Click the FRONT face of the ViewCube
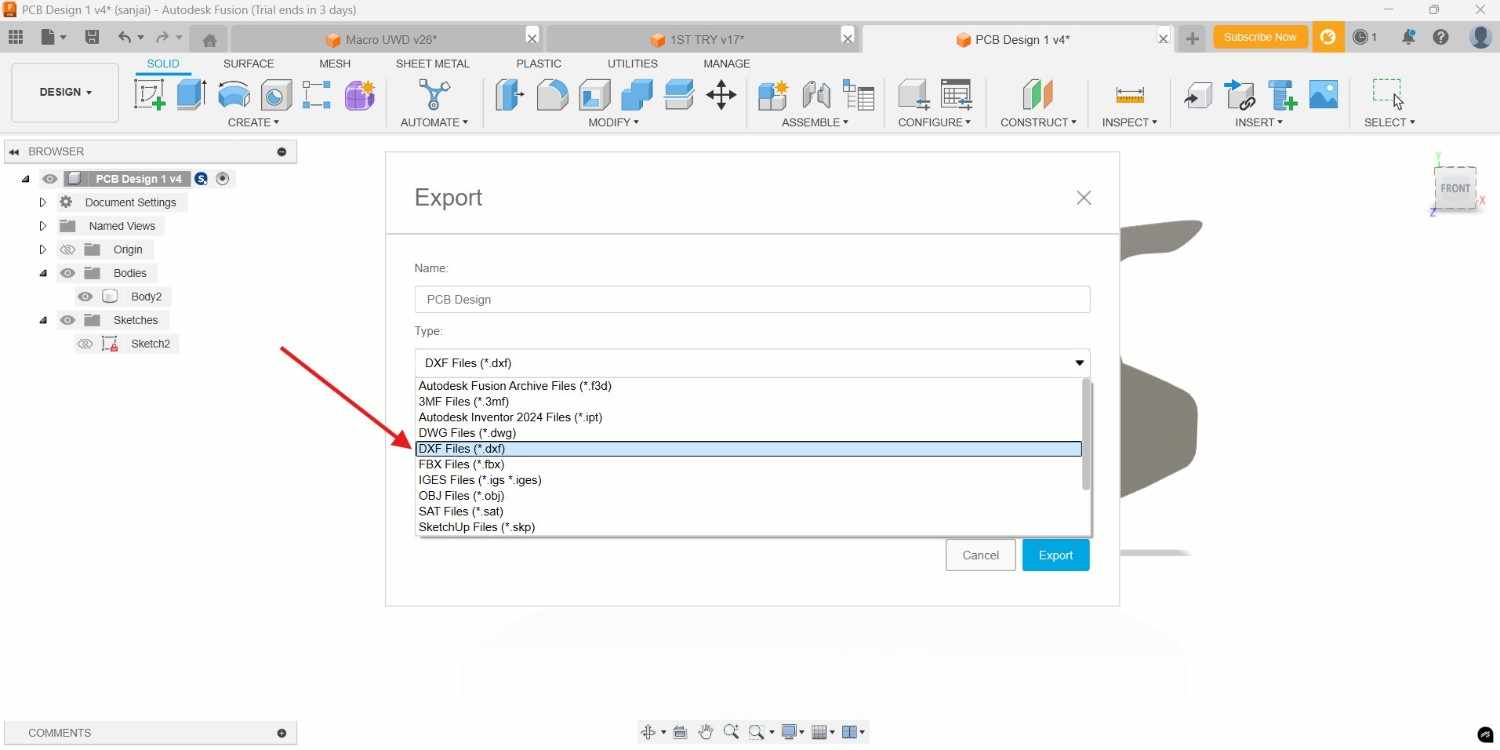This screenshot has height=750, width=1500. point(1455,188)
